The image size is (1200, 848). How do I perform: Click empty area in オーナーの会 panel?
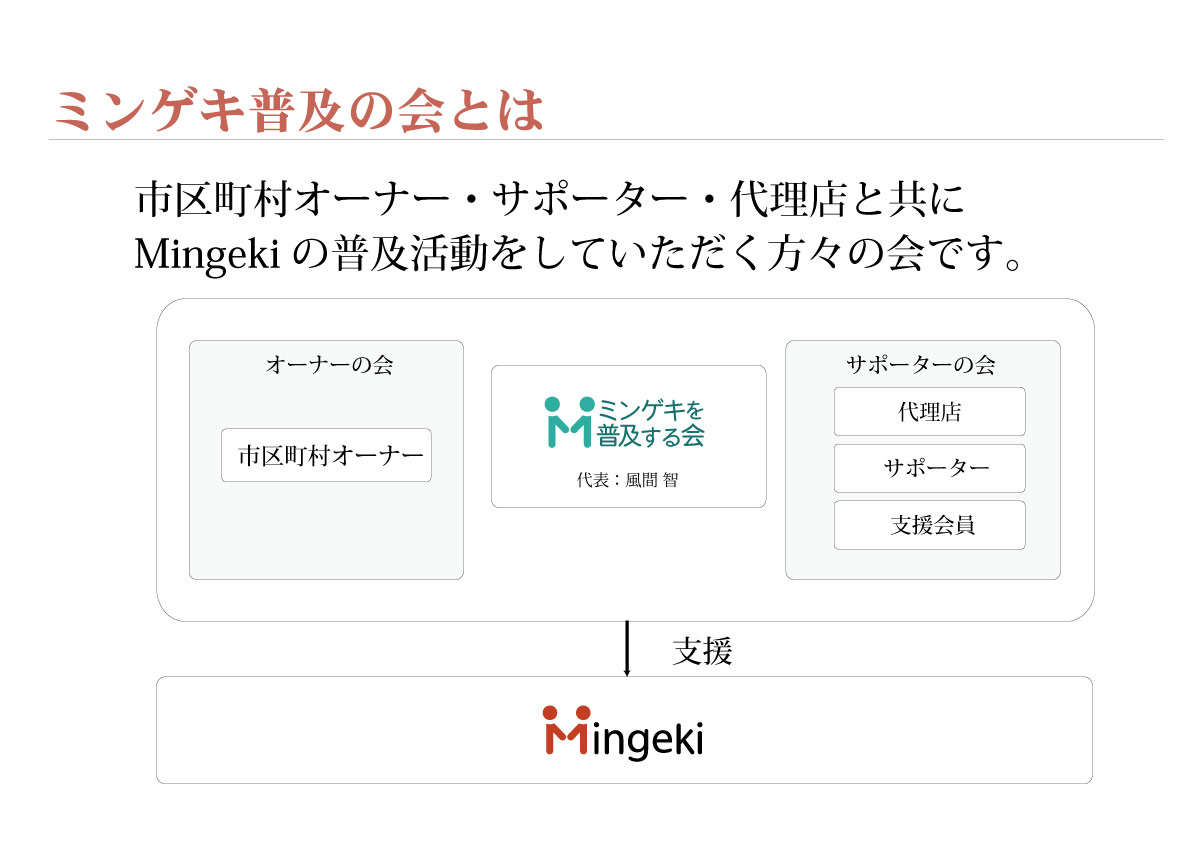[x=326, y=530]
